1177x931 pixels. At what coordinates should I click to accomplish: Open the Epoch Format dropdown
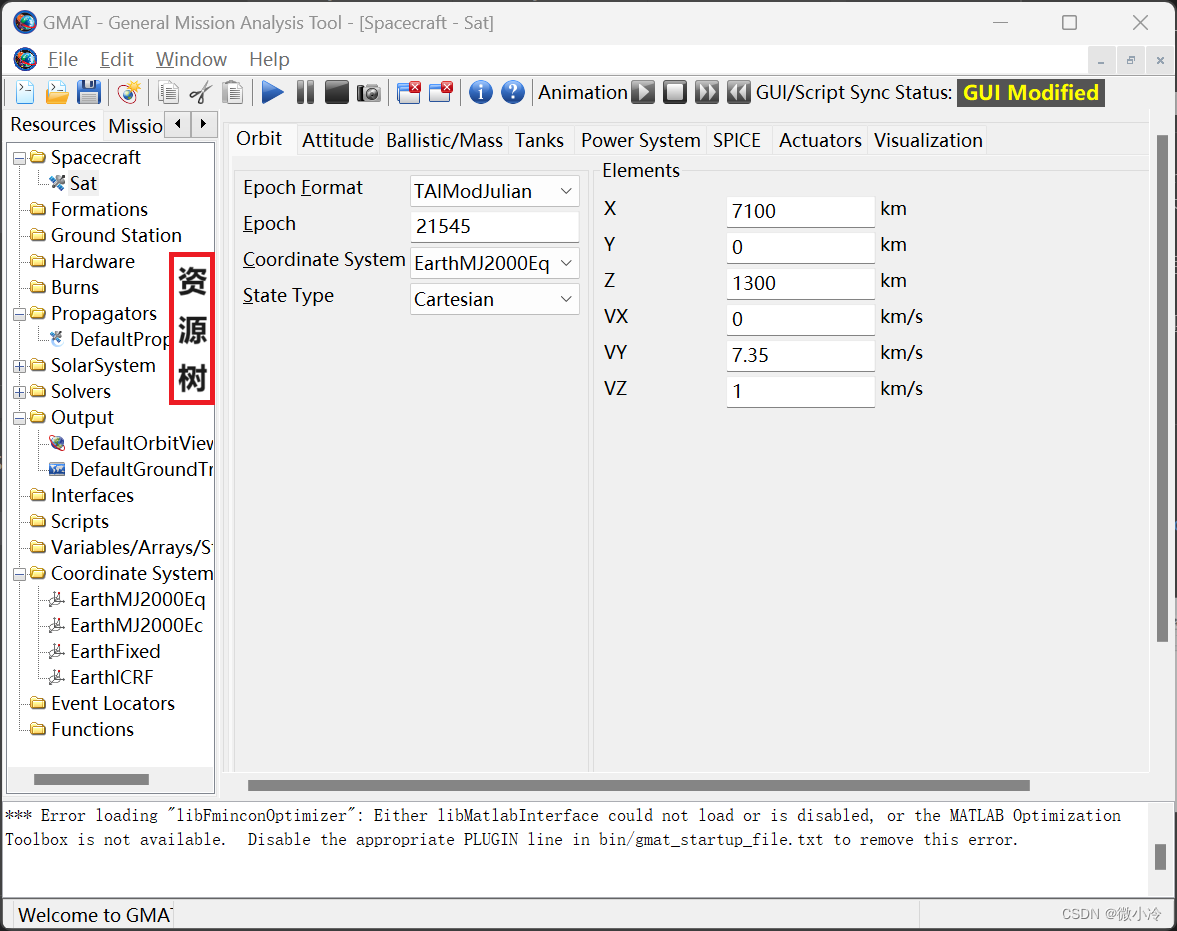495,191
